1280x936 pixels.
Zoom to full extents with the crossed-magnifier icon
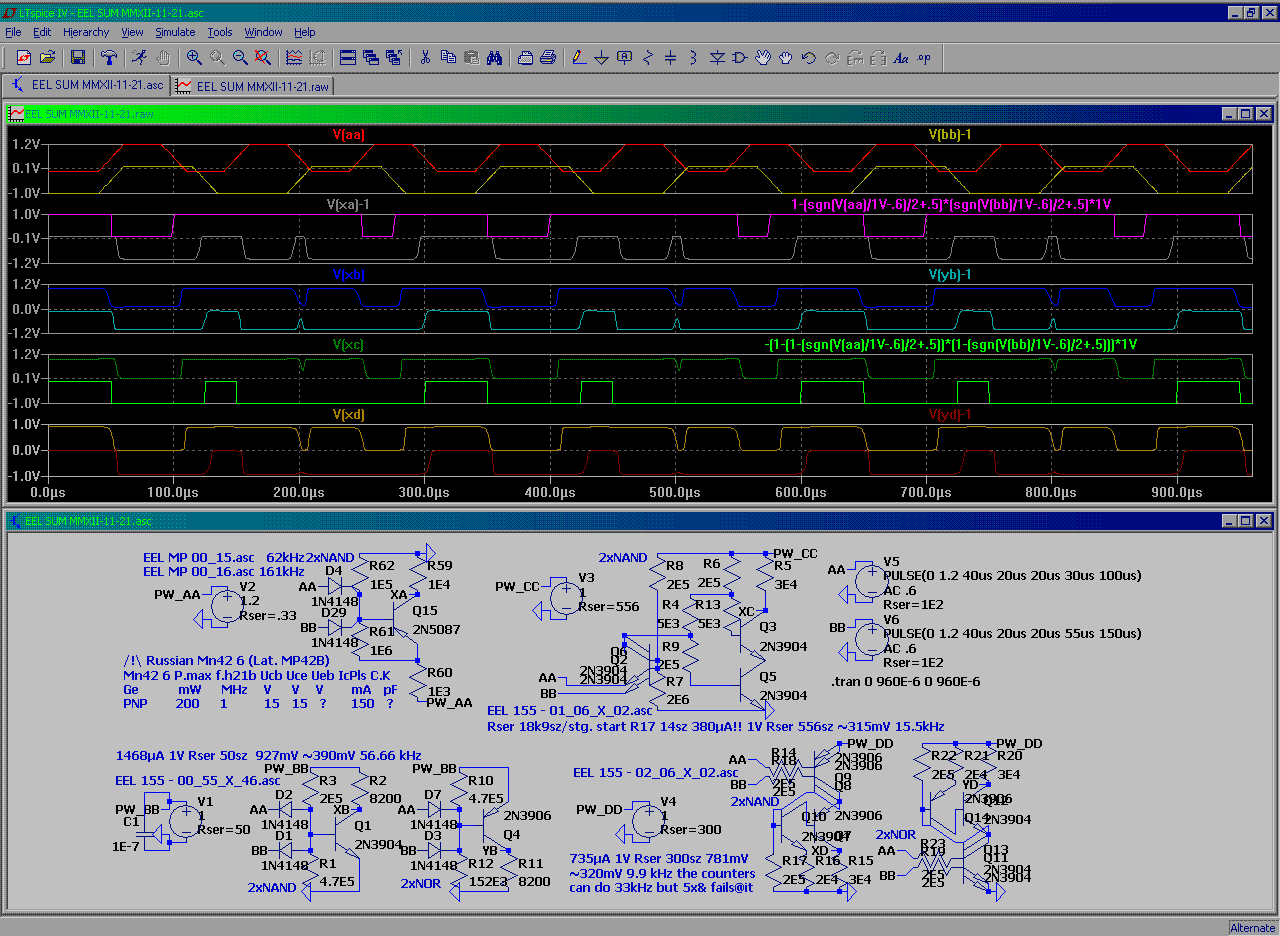(x=264, y=57)
